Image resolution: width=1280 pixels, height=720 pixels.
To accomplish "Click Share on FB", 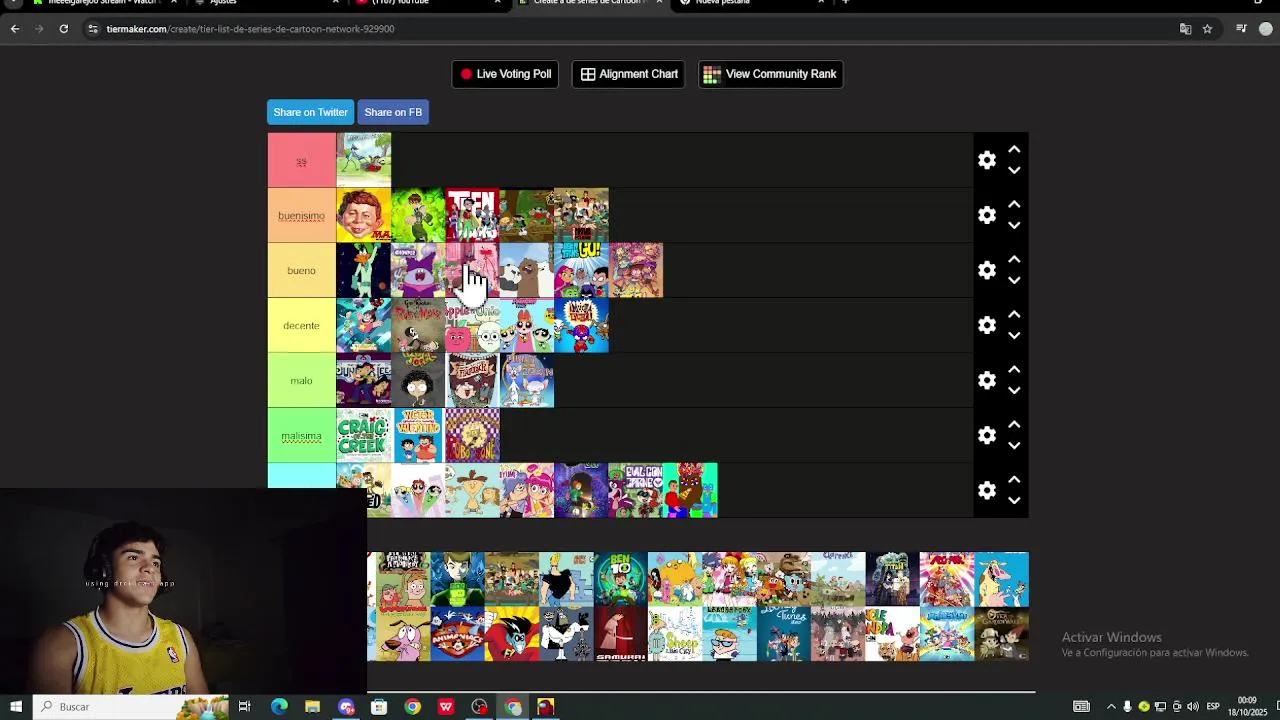I will point(393,112).
